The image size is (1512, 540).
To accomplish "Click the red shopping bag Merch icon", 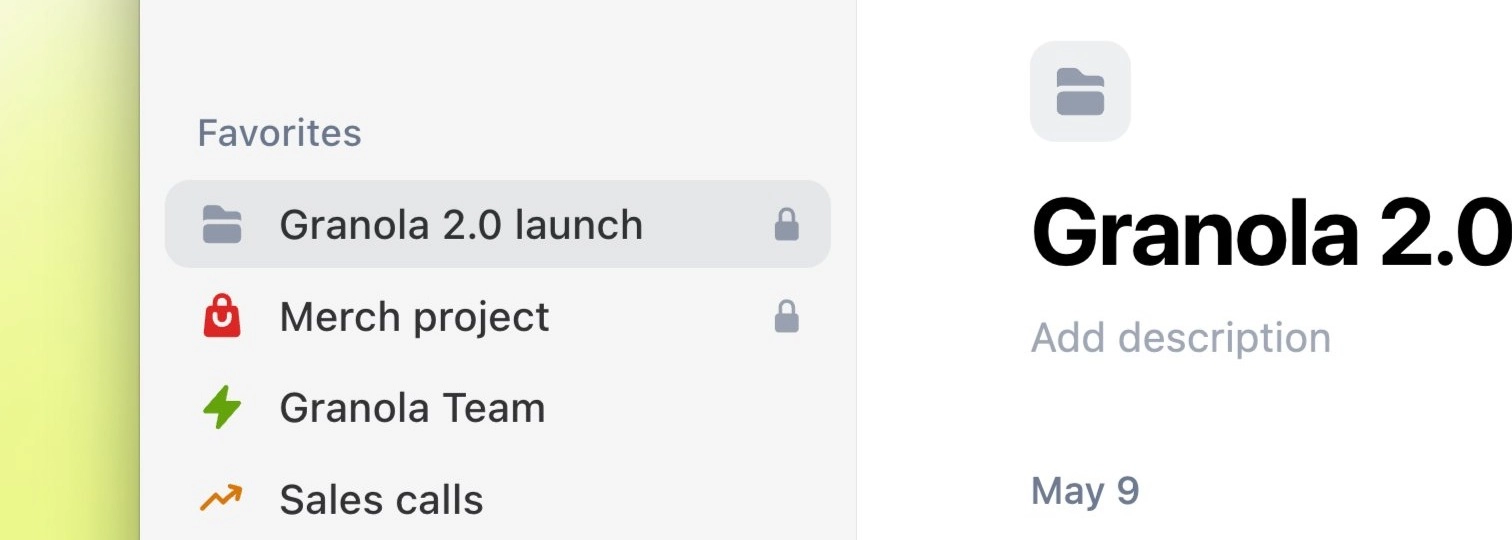I will (221, 317).
